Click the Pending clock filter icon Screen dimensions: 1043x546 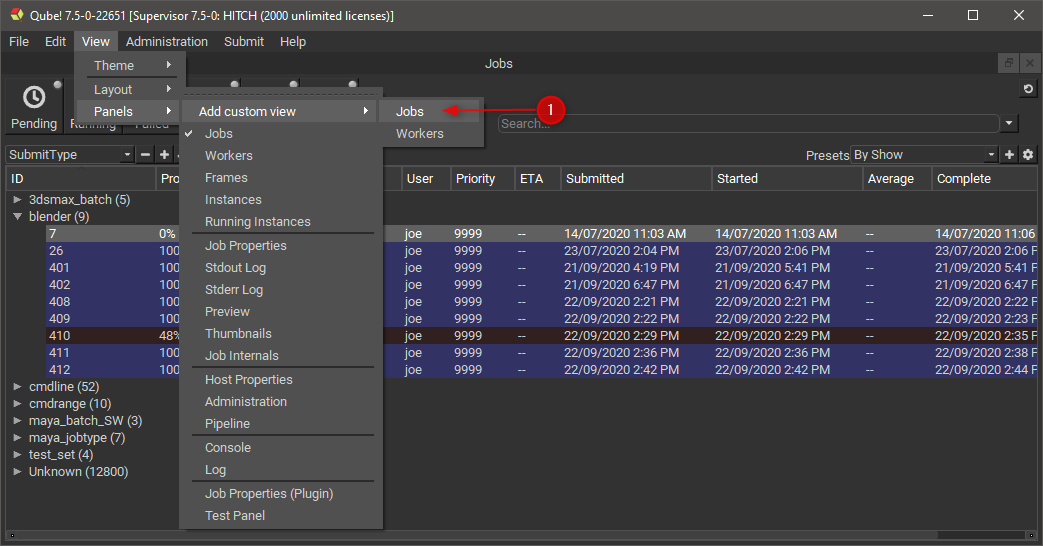[34, 98]
